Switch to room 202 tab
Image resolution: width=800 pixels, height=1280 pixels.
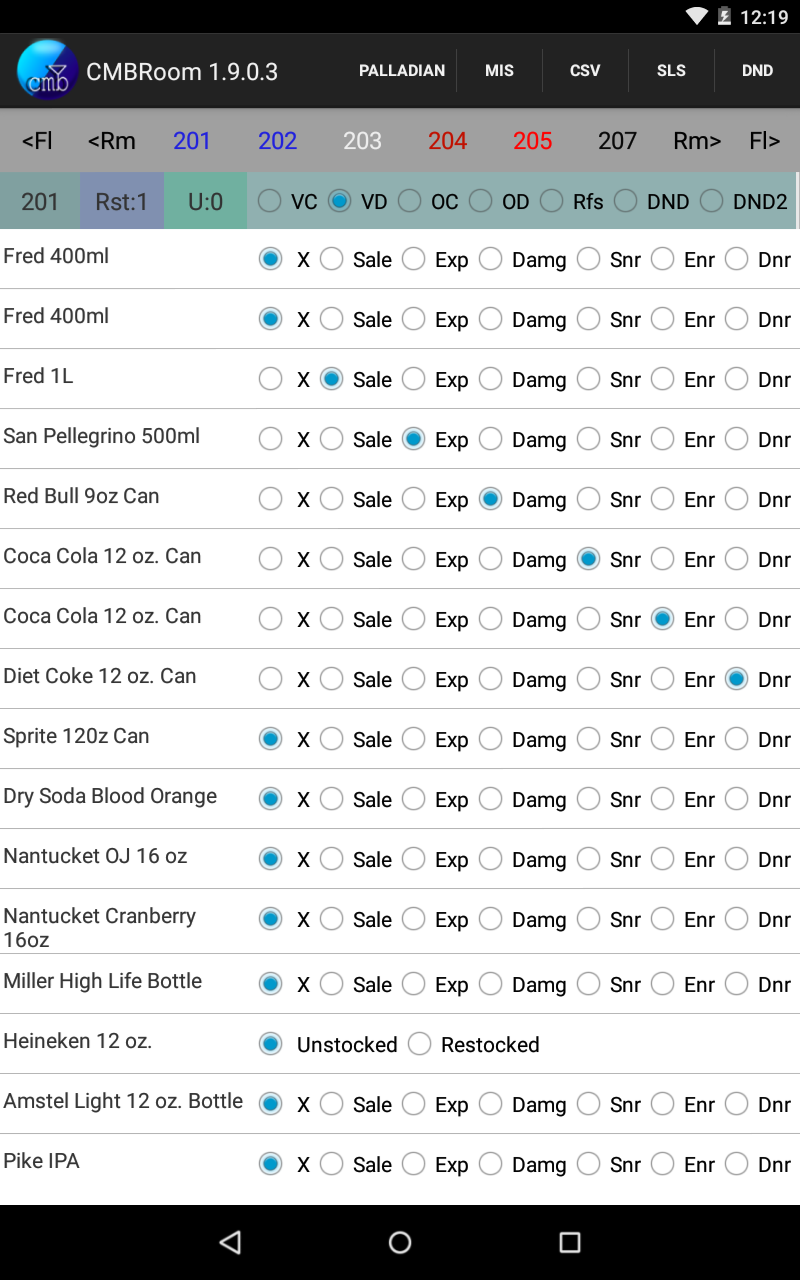[277, 141]
